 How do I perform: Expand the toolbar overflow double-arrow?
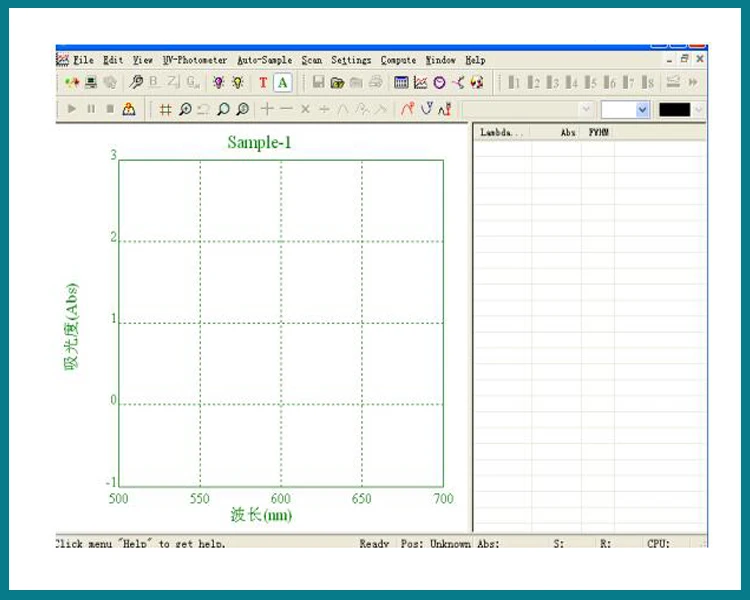(x=693, y=82)
